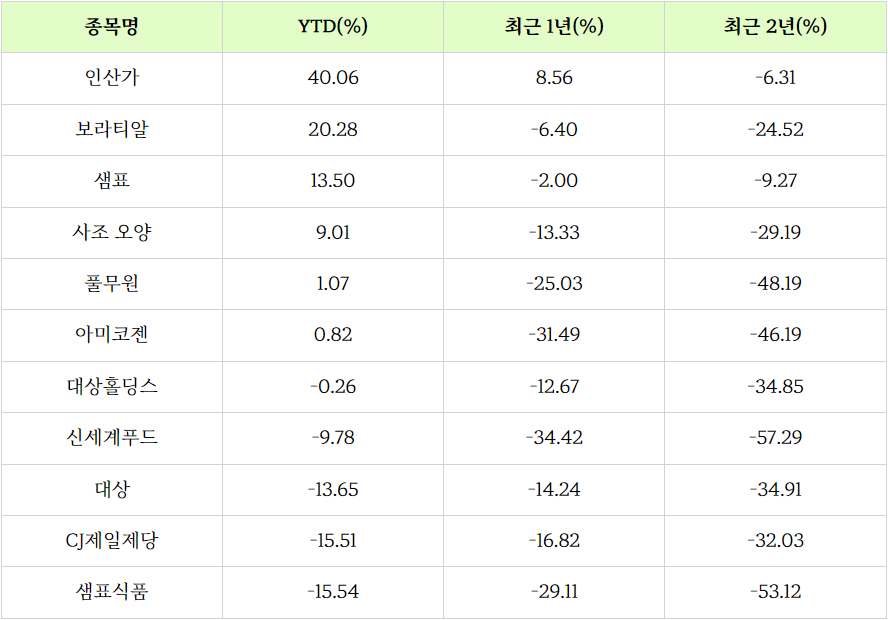Select the 최근 2년(%) column header
This screenshot has height=620, width=888.
coord(775,27)
